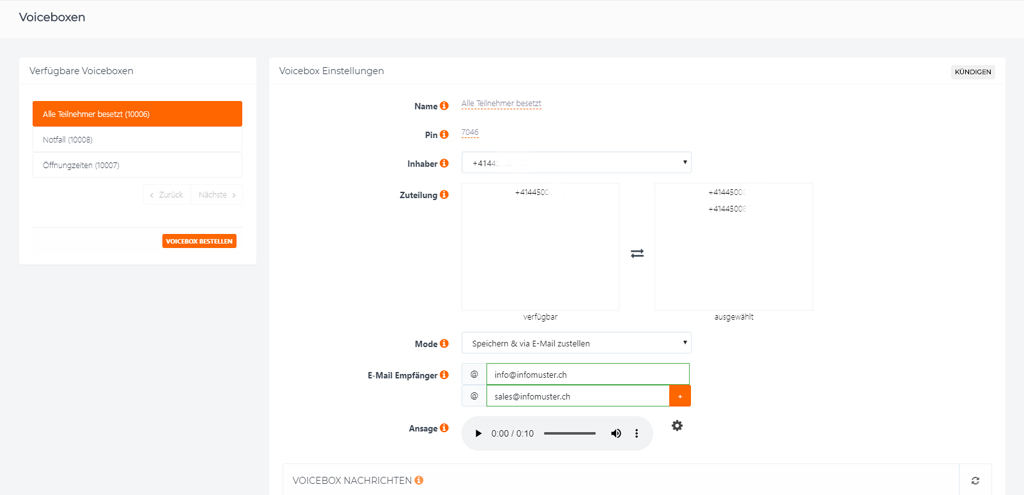1024x495 pixels.
Task: Click the Voicebox Bestellen button
Action: (199, 241)
